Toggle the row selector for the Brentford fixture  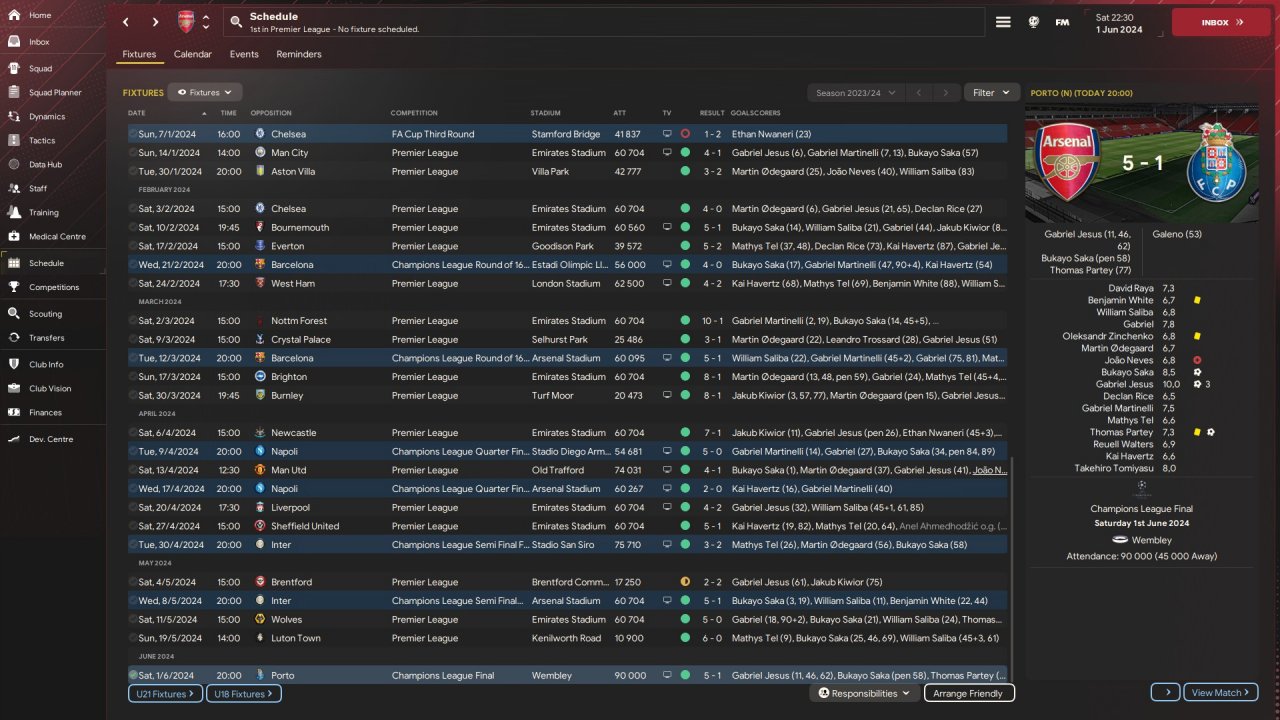coord(133,582)
